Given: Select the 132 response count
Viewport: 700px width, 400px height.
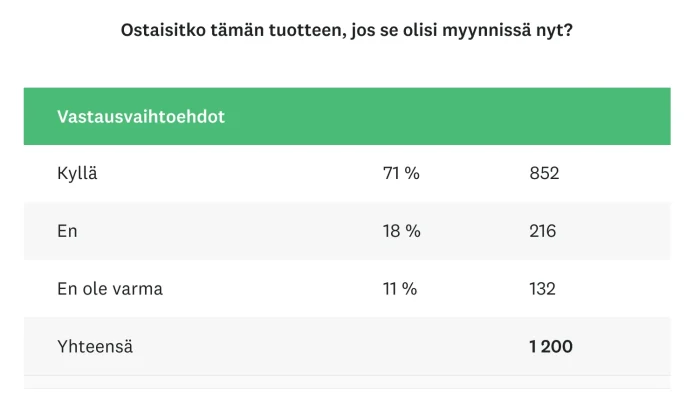Looking at the screenshot, I should pyautogui.click(x=543, y=289).
